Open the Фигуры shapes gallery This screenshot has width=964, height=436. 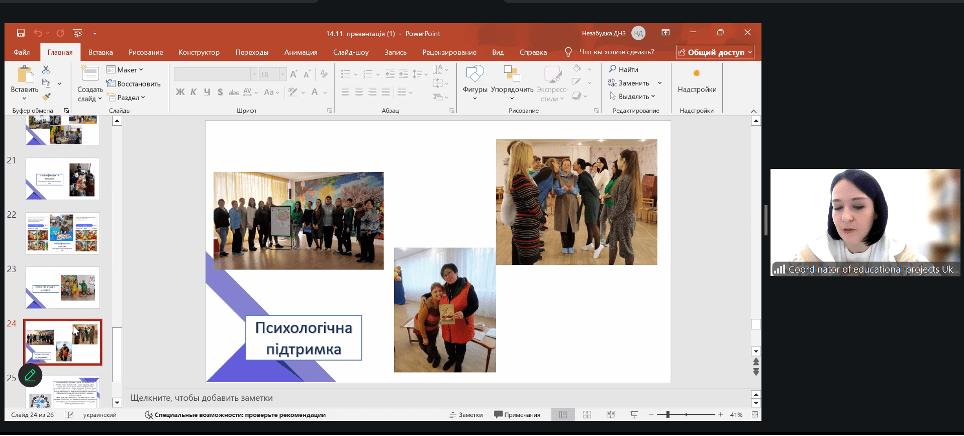coord(475,78)
